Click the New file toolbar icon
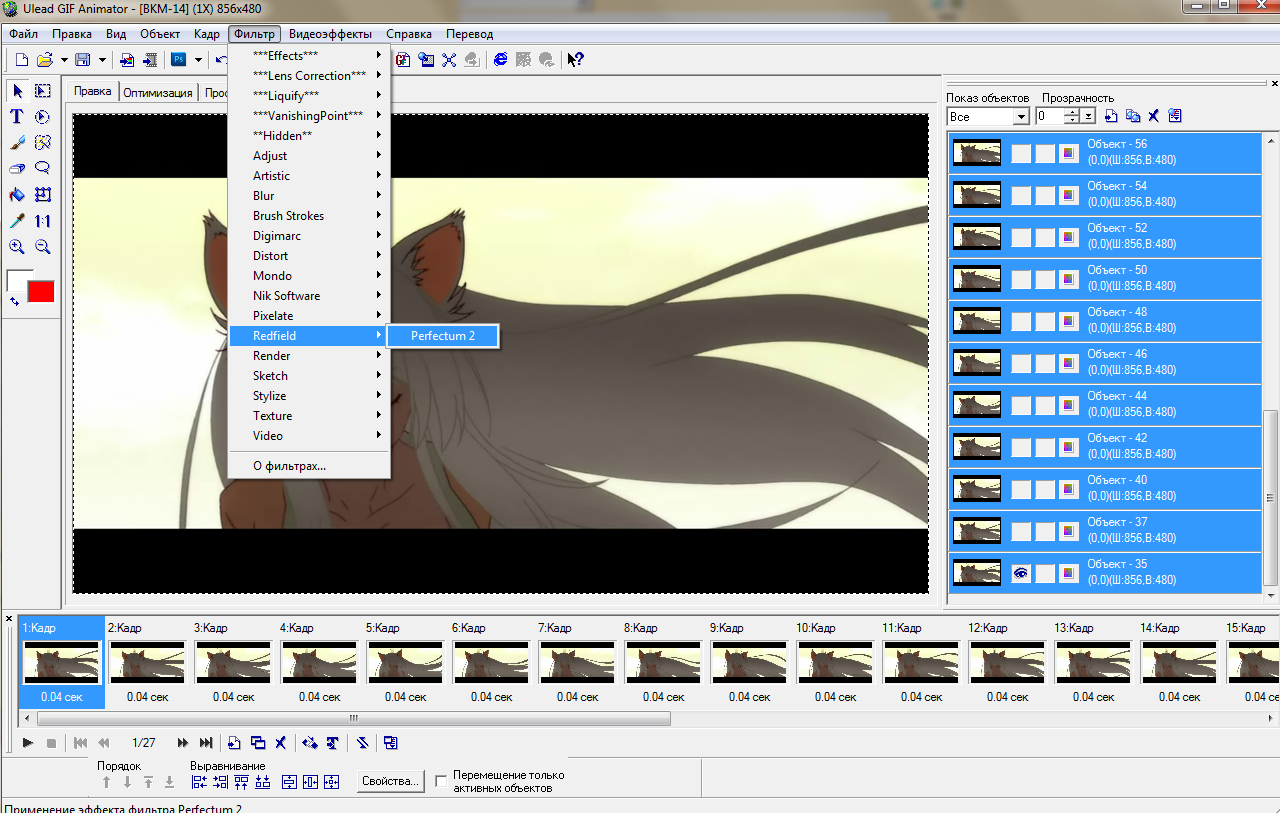The width and height of the screenshot is (1280, 813). click(22, 60)
